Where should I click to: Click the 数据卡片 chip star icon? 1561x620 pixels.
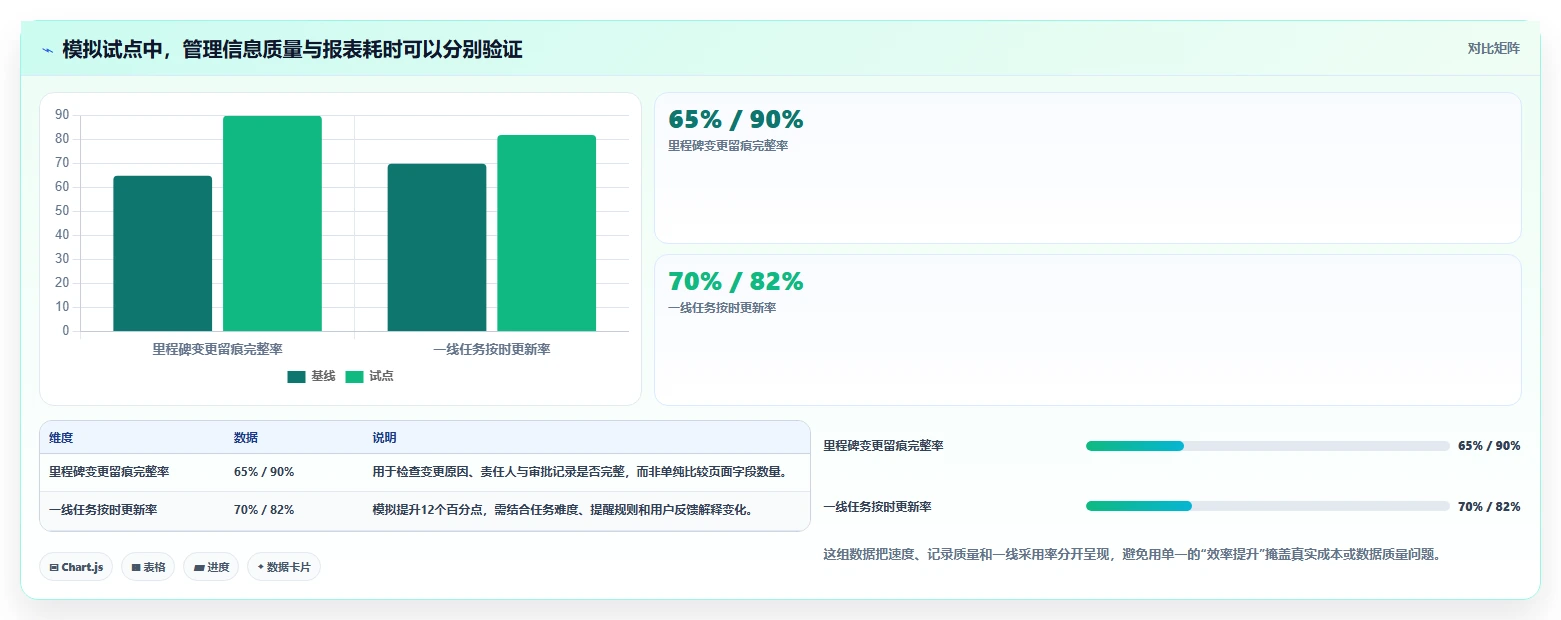(260, 567)
